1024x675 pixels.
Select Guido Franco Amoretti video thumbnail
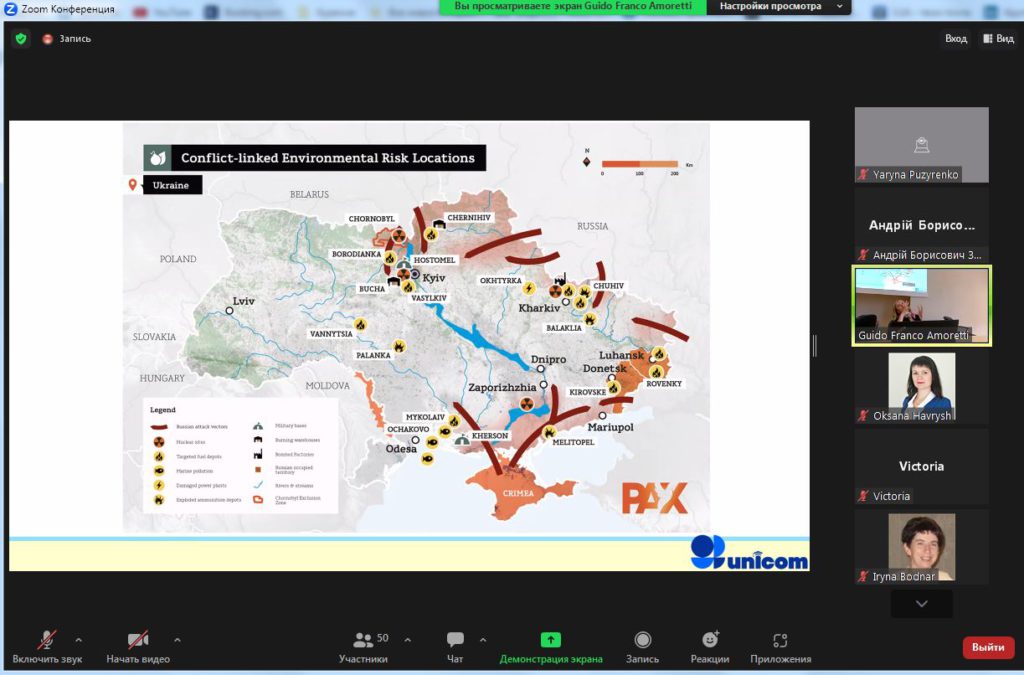[x=921, y=305]
